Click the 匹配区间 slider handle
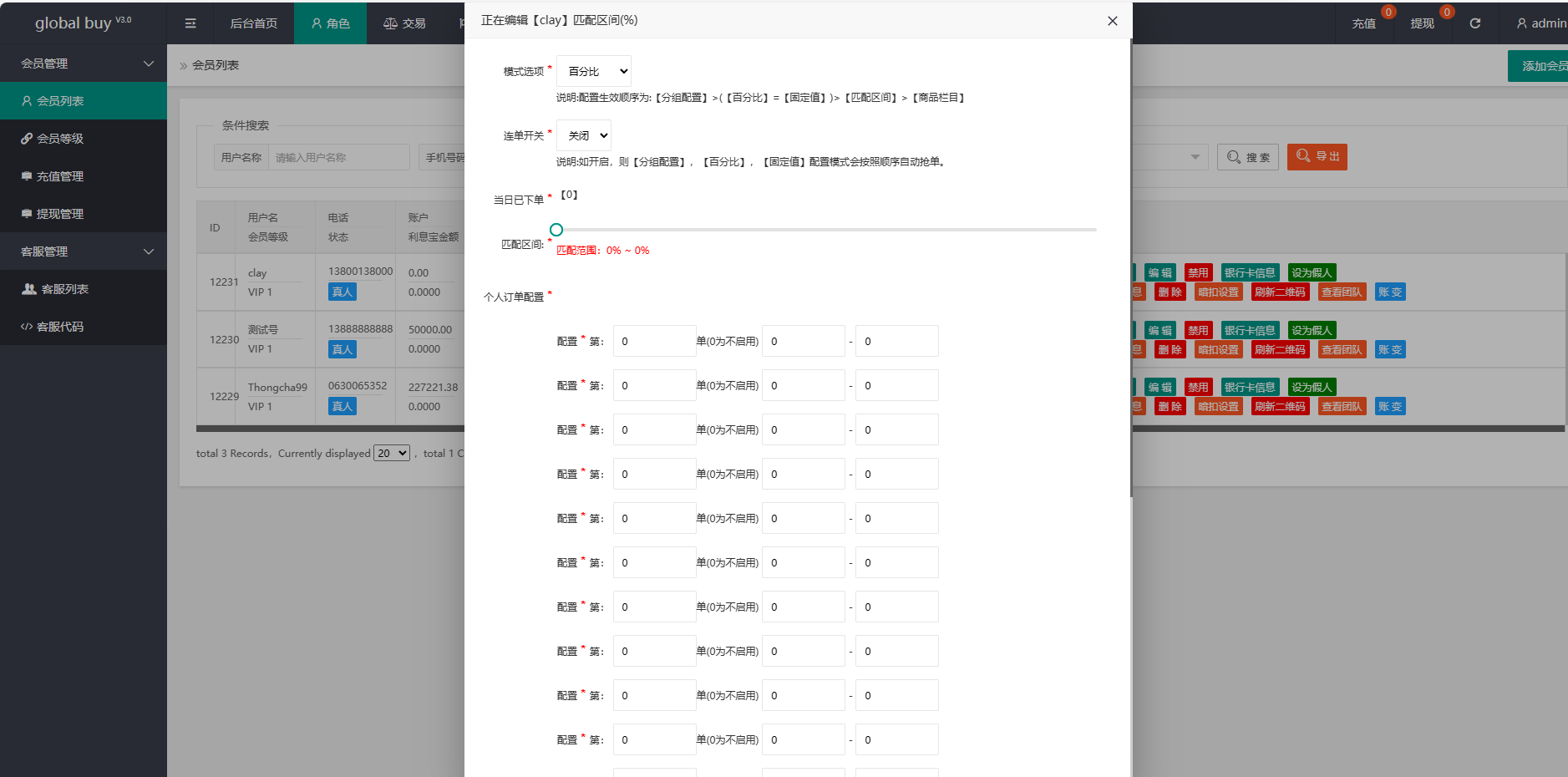The width and height of the screenshot is (1568, 777). click(556, 230)
